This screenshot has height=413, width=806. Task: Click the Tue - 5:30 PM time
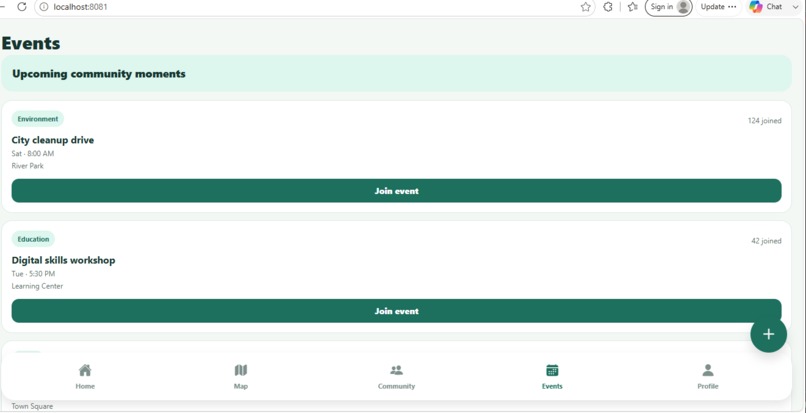pyautogui.click(x=33, y=274)
